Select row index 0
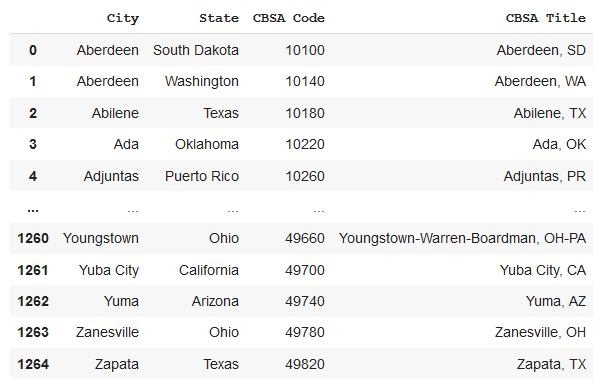The image size is (597, 382). 33,50
